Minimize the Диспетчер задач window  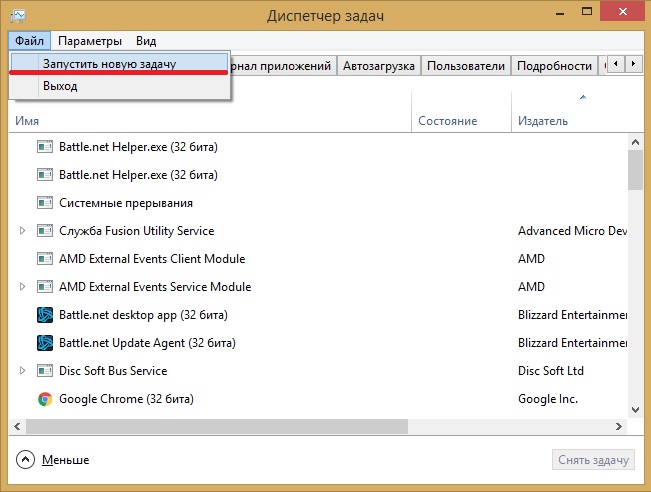click(560, 12)
